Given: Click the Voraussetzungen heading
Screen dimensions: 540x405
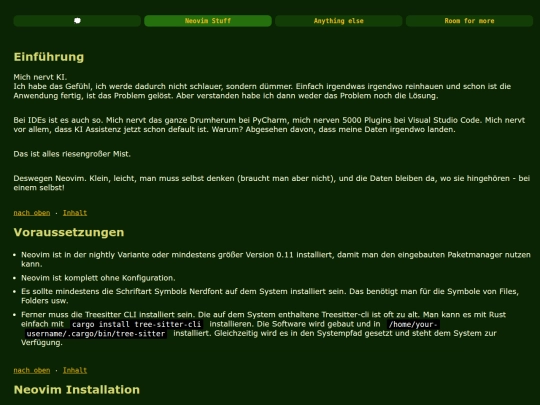Looking at the screenshot, I should [x=69, y=232].
